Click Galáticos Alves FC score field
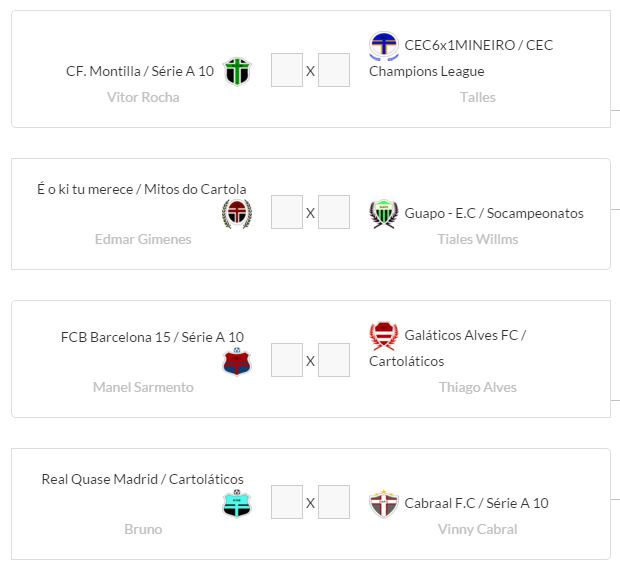This screenshot has width=620, height=570. pos(334,360)
